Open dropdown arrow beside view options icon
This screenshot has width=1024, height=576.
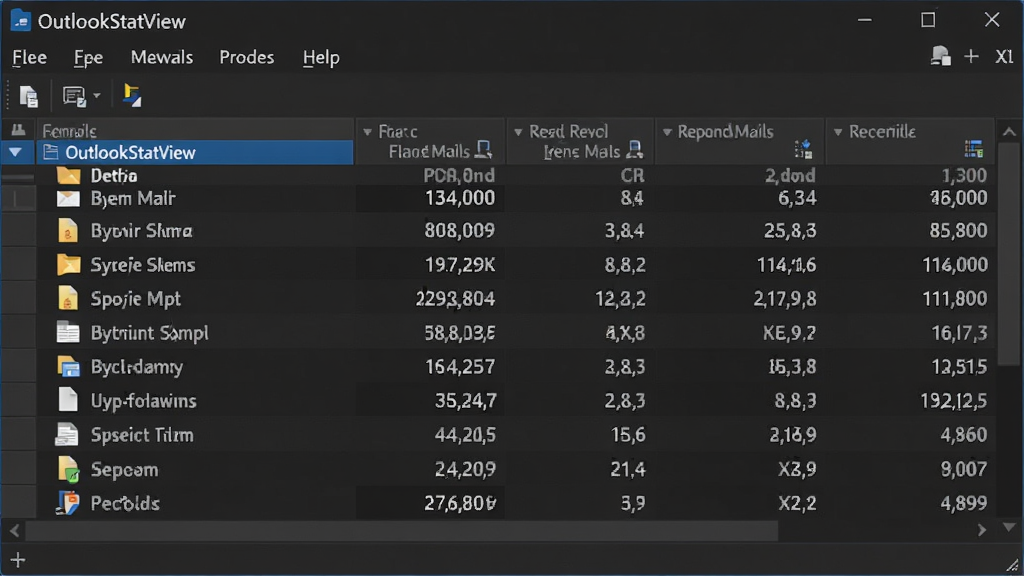[97, 96]
